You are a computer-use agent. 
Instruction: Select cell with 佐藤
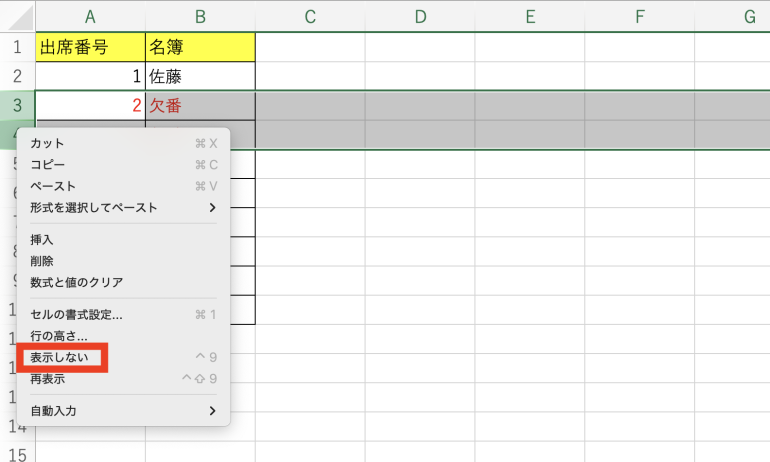coord(200,76)
